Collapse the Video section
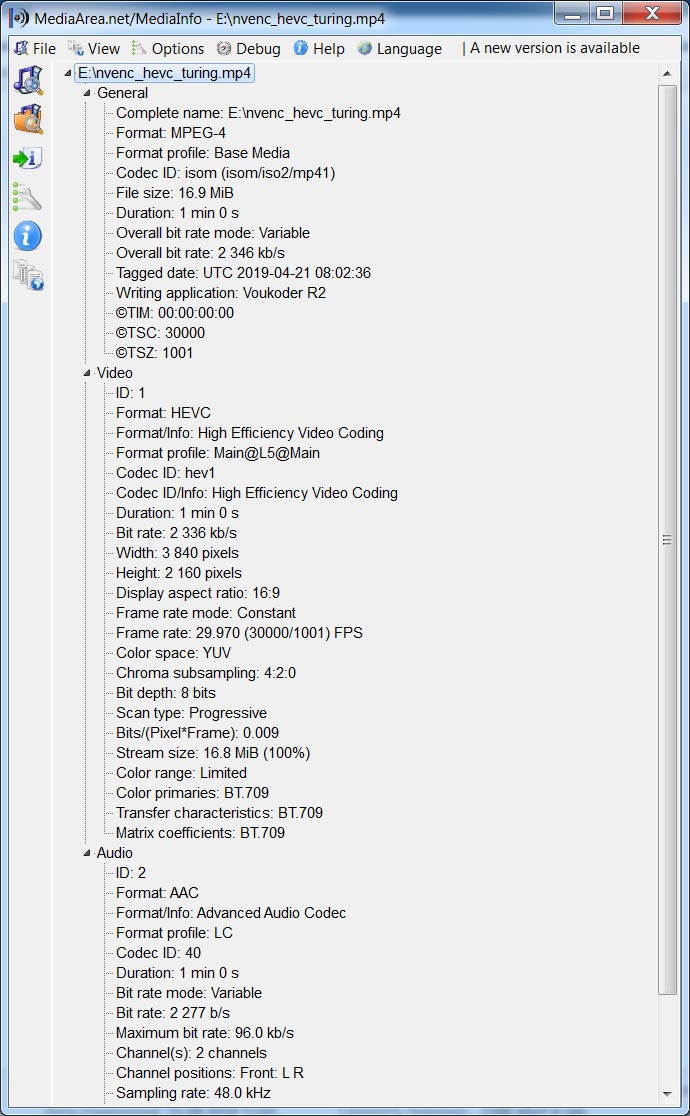Viewport: 690px width, 1116px height. tap(87, 373)
